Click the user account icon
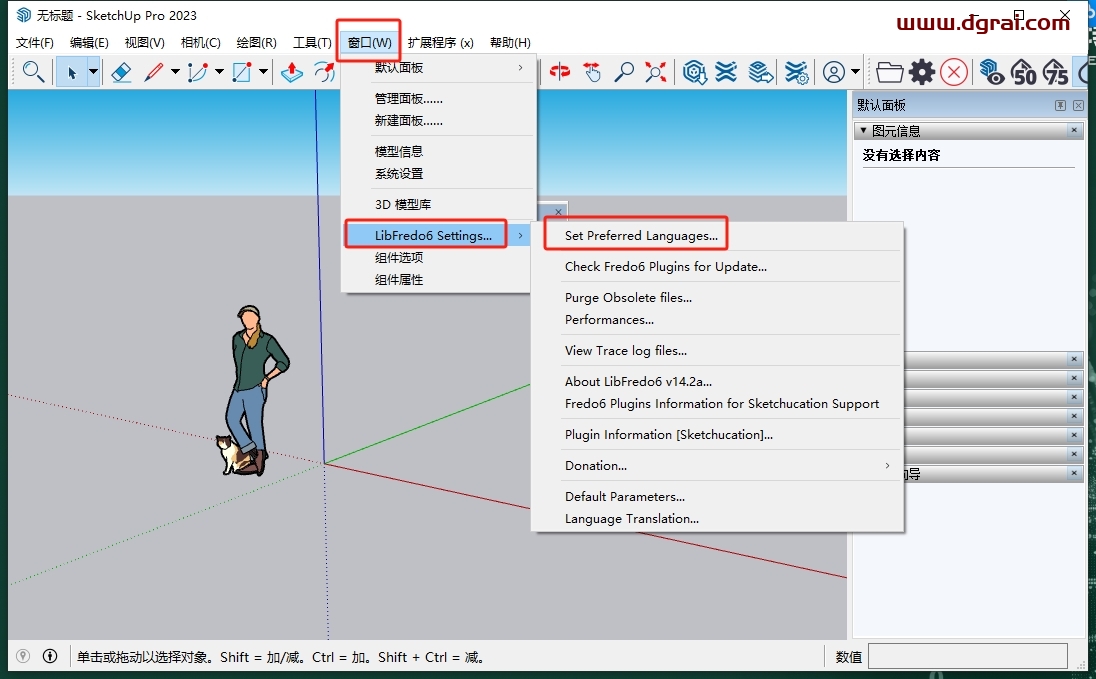The width and height of the screenshot is (1096, 679). pos(833,72)
